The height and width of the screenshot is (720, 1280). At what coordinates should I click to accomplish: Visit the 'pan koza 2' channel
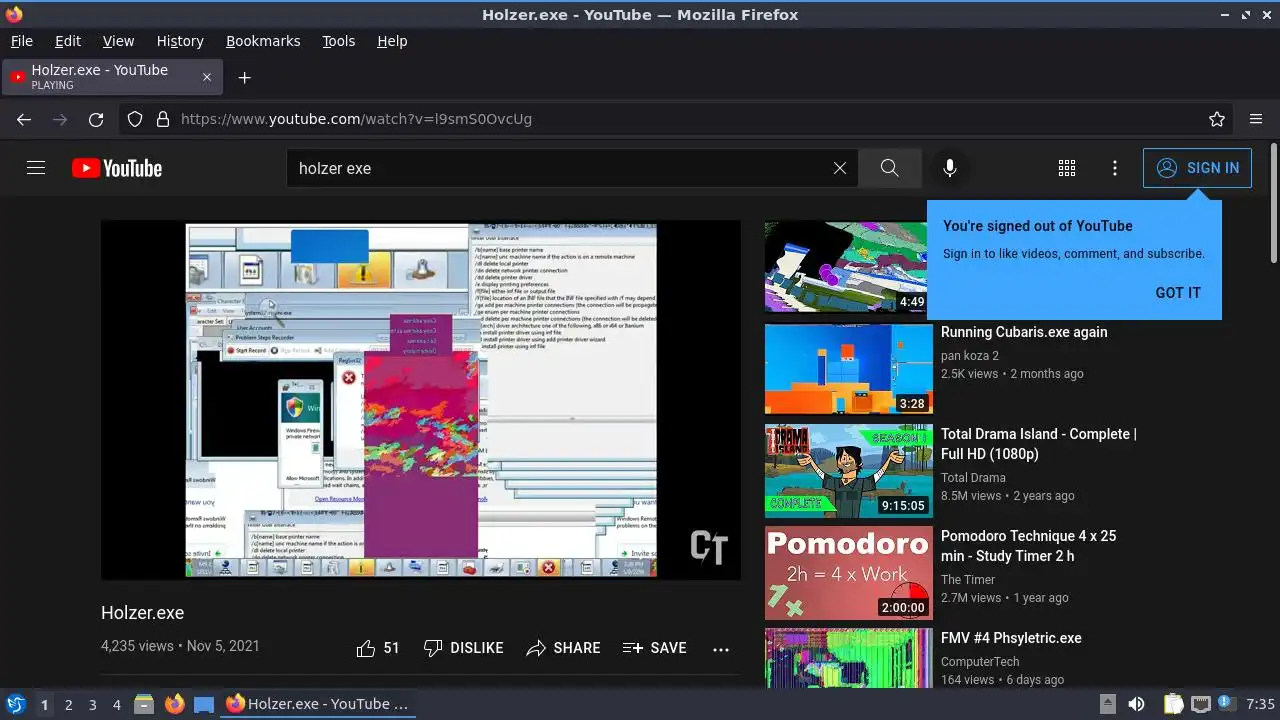(970, 356)
